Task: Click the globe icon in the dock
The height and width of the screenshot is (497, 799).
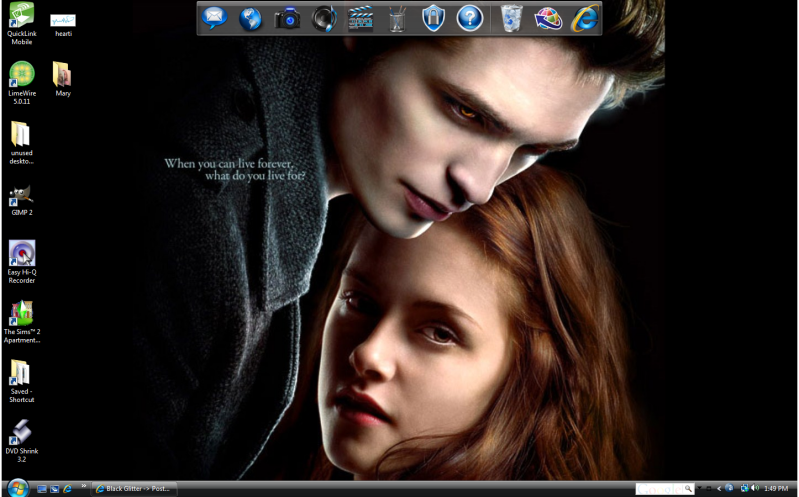Action: (251, 17)
